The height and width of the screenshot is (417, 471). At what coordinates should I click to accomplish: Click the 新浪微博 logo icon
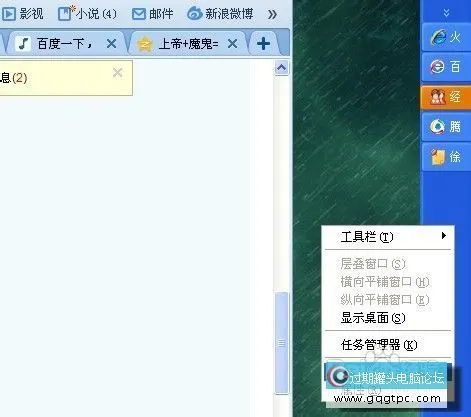pyautogui.click(x=195, y=14)
